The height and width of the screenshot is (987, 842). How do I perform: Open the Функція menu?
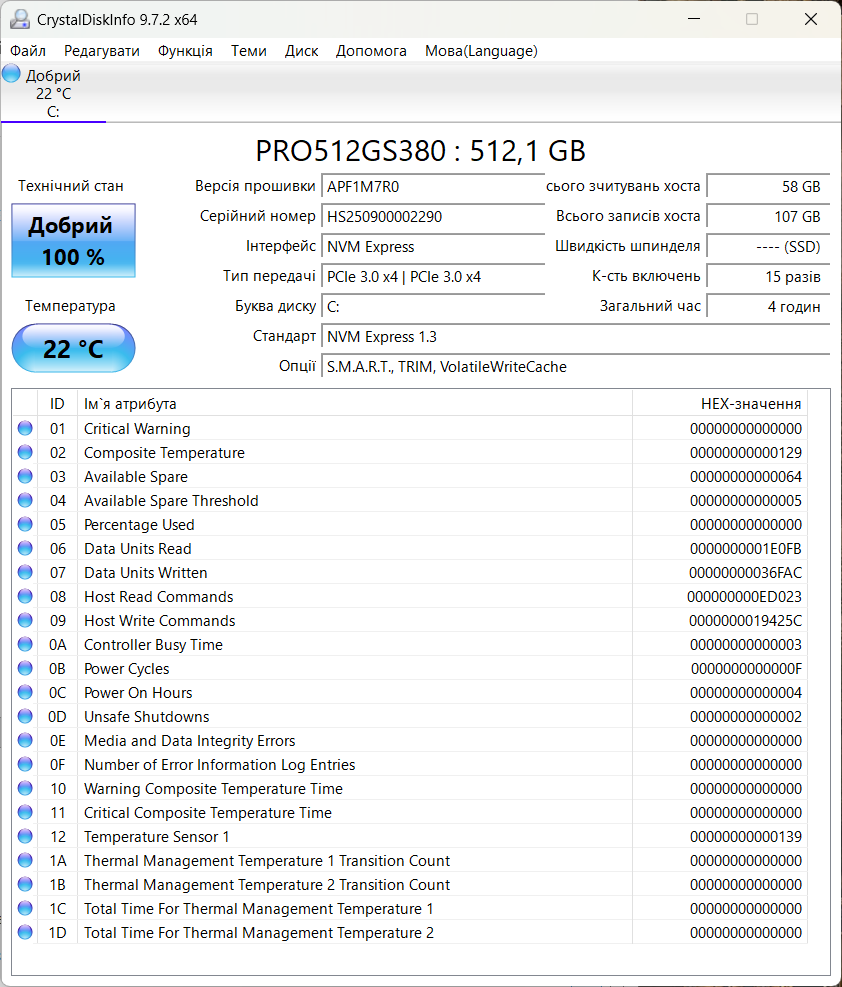185,51
